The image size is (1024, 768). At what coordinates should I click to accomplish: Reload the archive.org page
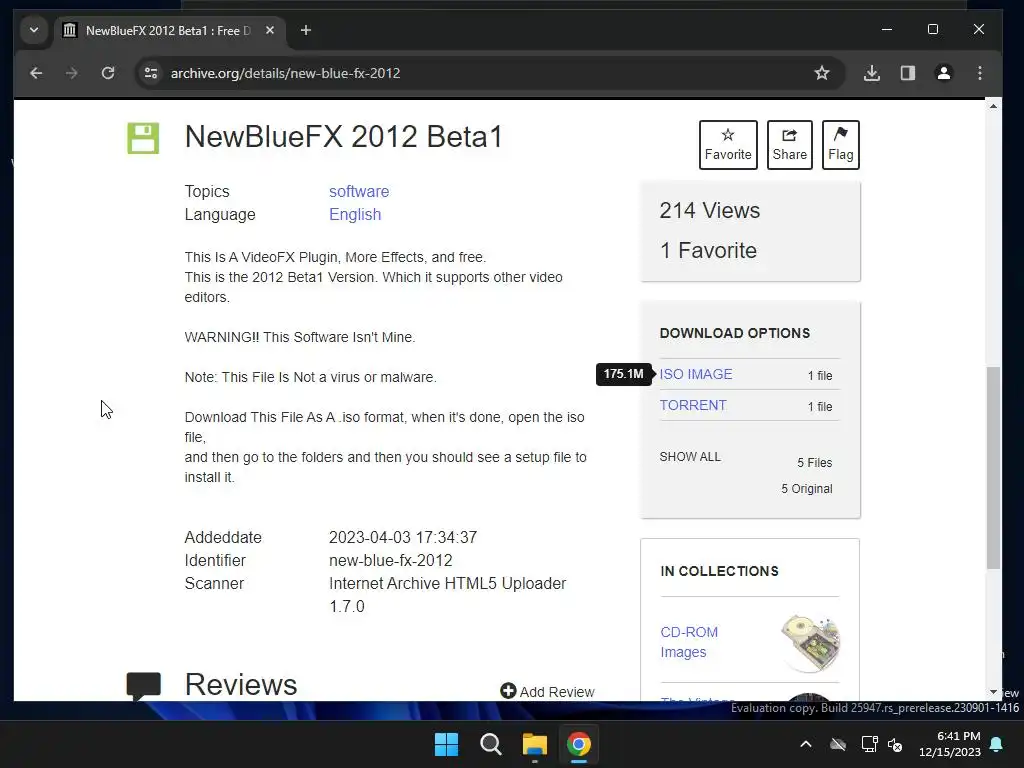108,73
